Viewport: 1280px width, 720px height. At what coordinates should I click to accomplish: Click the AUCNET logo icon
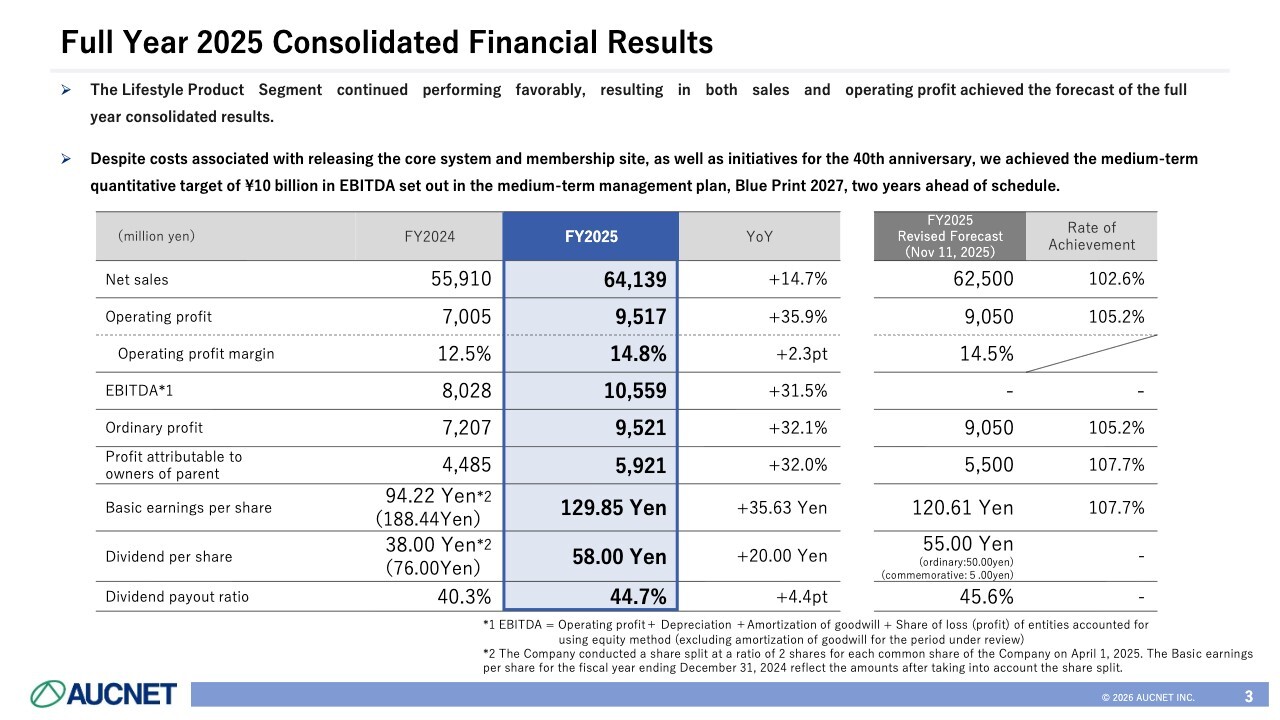pyautogui.click(x=48, y=693)
